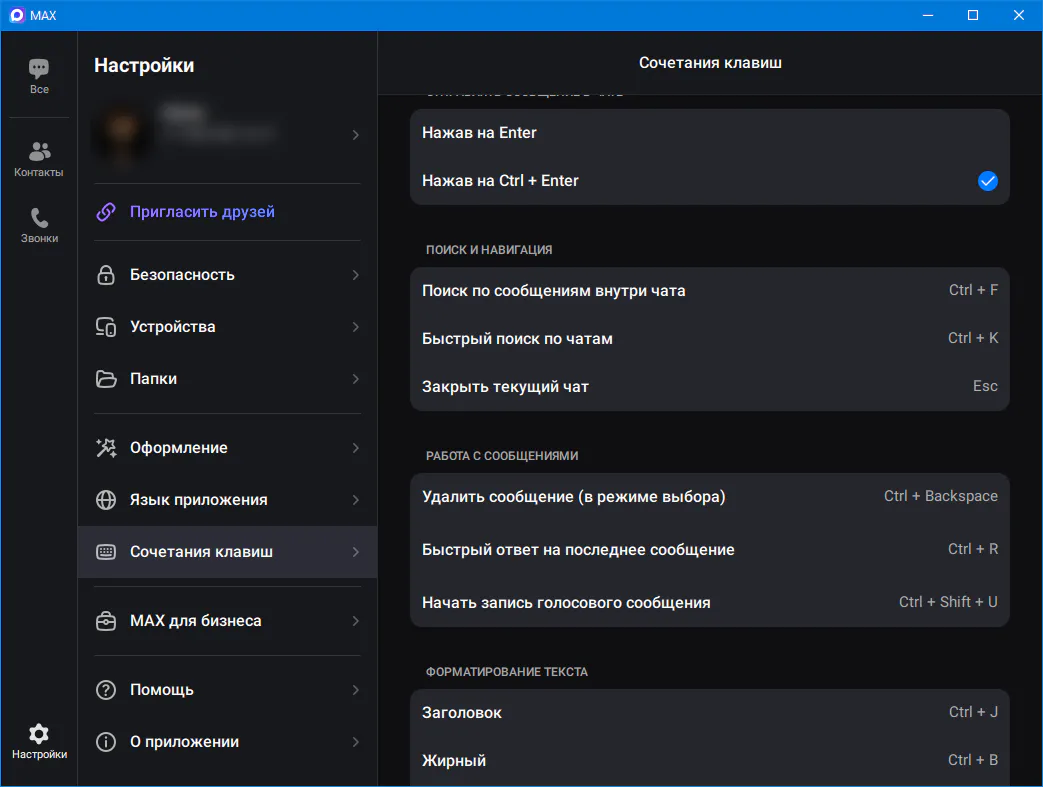The width and height of the screenshot is (1043, 787).
Task: Click the Заголовок shortcut row
Action: point(710,712)
